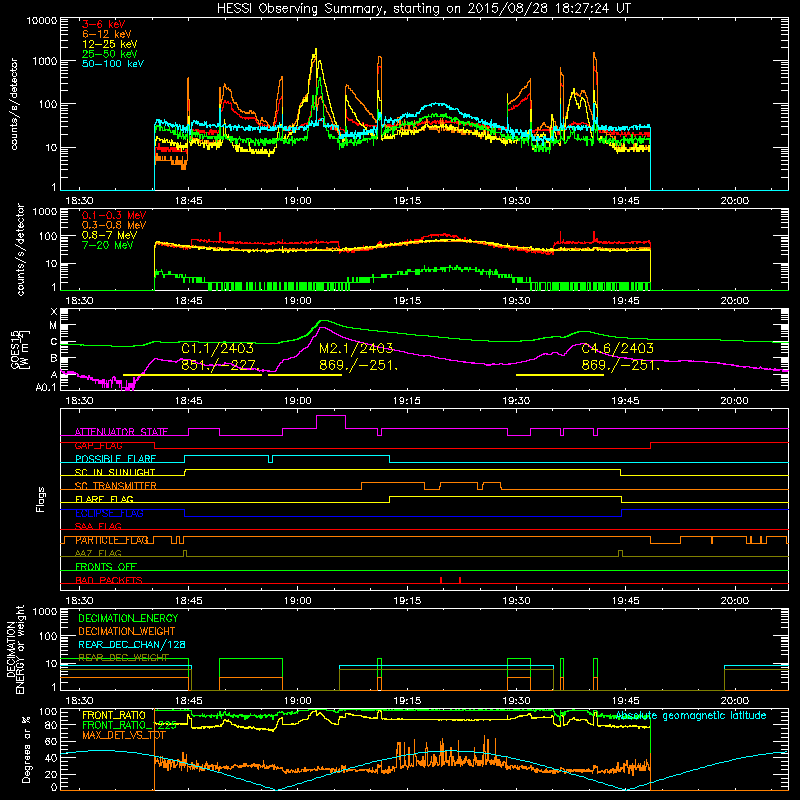This screenshot has width=800, height=800.
Task: Click the vertical Flags axis label
Action: point(41,499)
